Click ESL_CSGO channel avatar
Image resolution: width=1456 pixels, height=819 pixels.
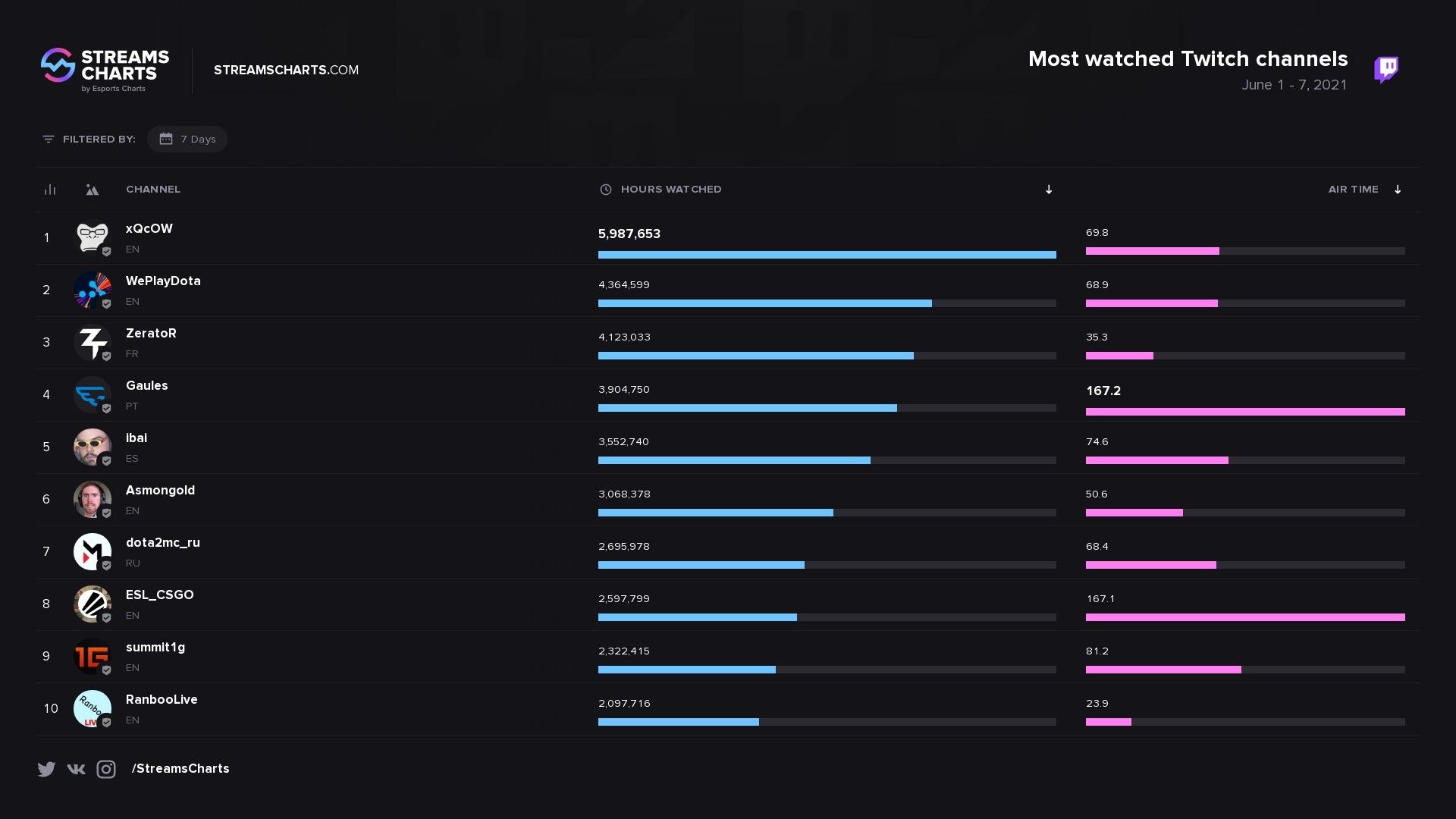click(93, 604)
